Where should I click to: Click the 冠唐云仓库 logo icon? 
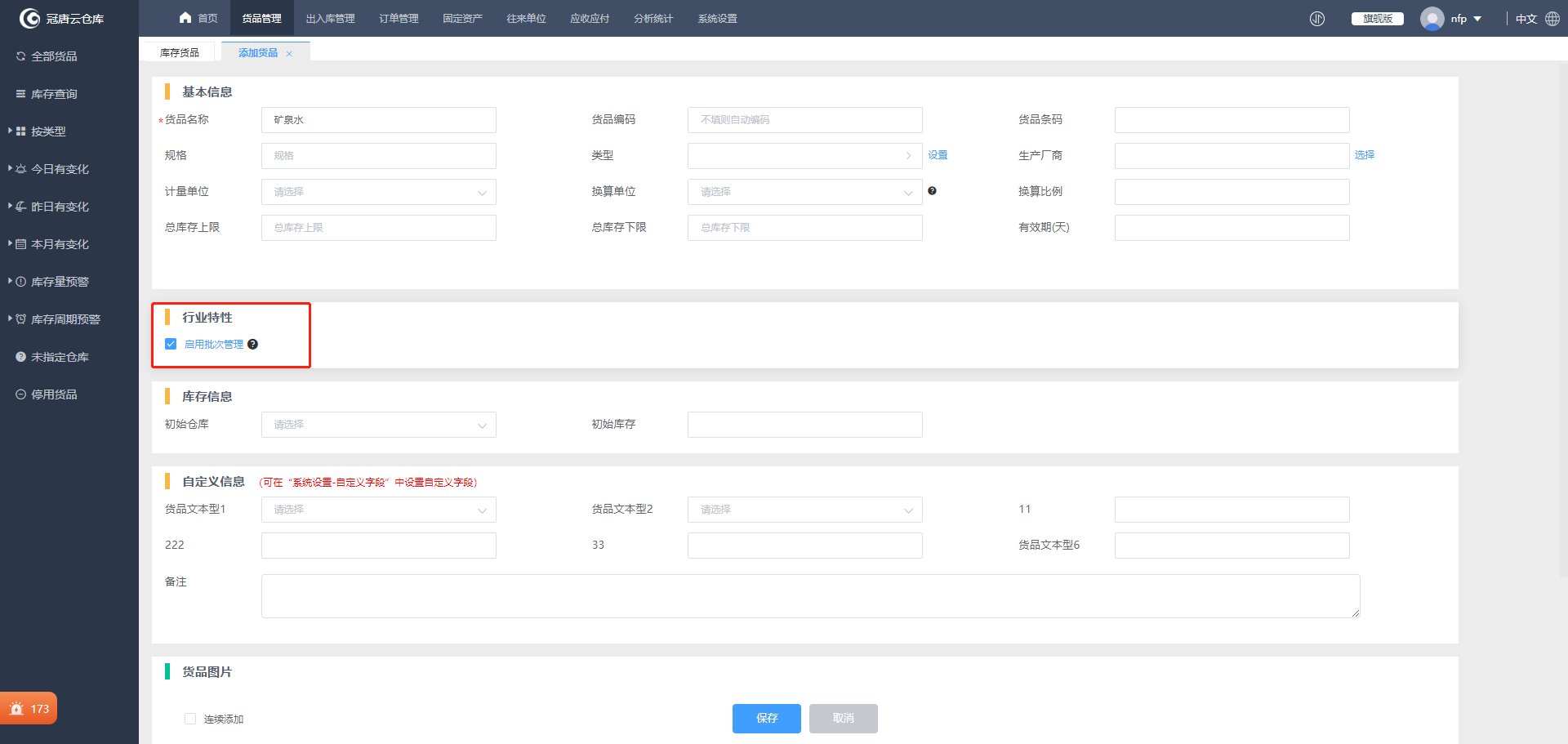(x=29, y=18)
